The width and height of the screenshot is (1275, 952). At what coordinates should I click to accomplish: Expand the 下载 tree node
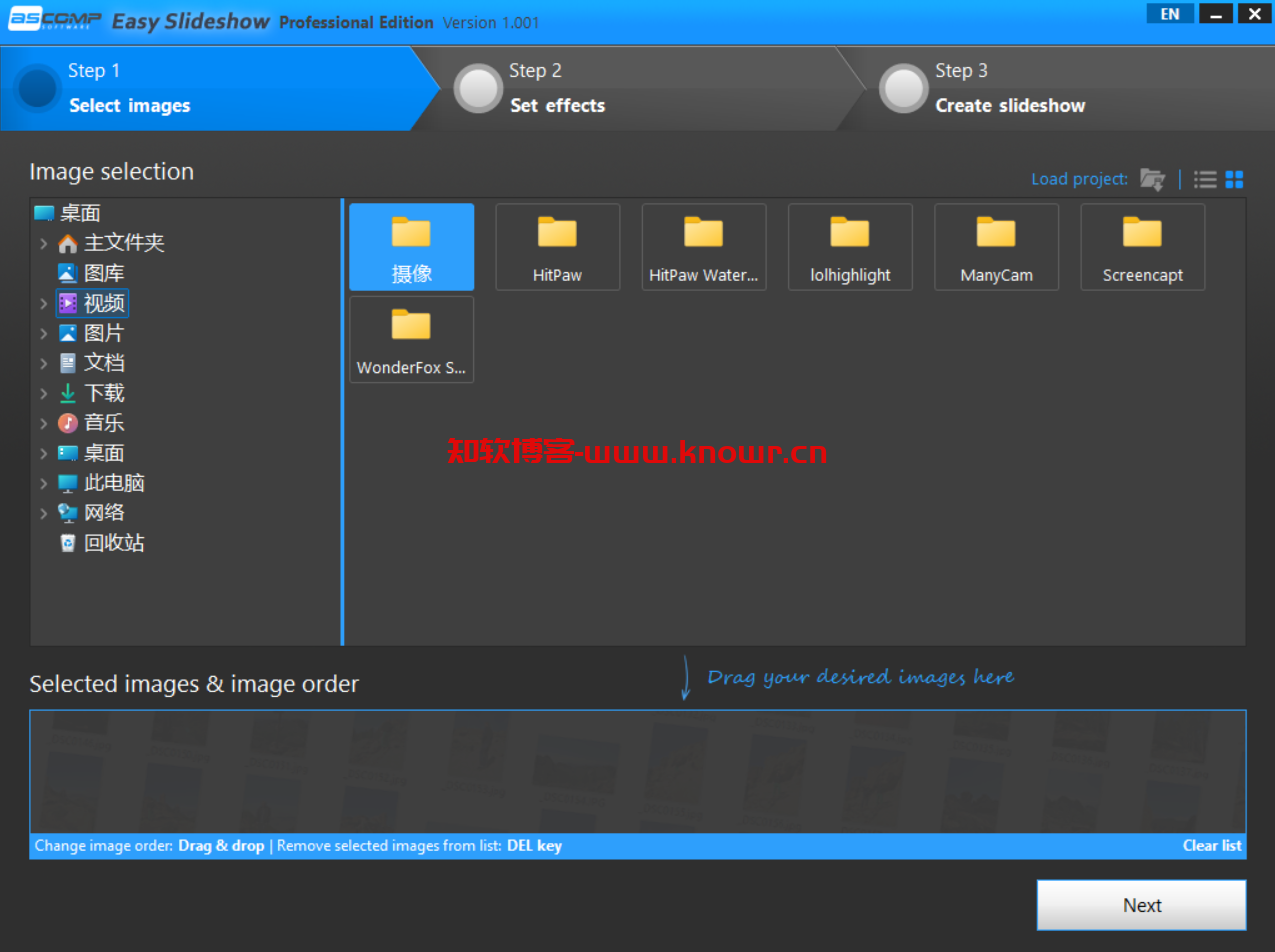click(x=43, y=393)
